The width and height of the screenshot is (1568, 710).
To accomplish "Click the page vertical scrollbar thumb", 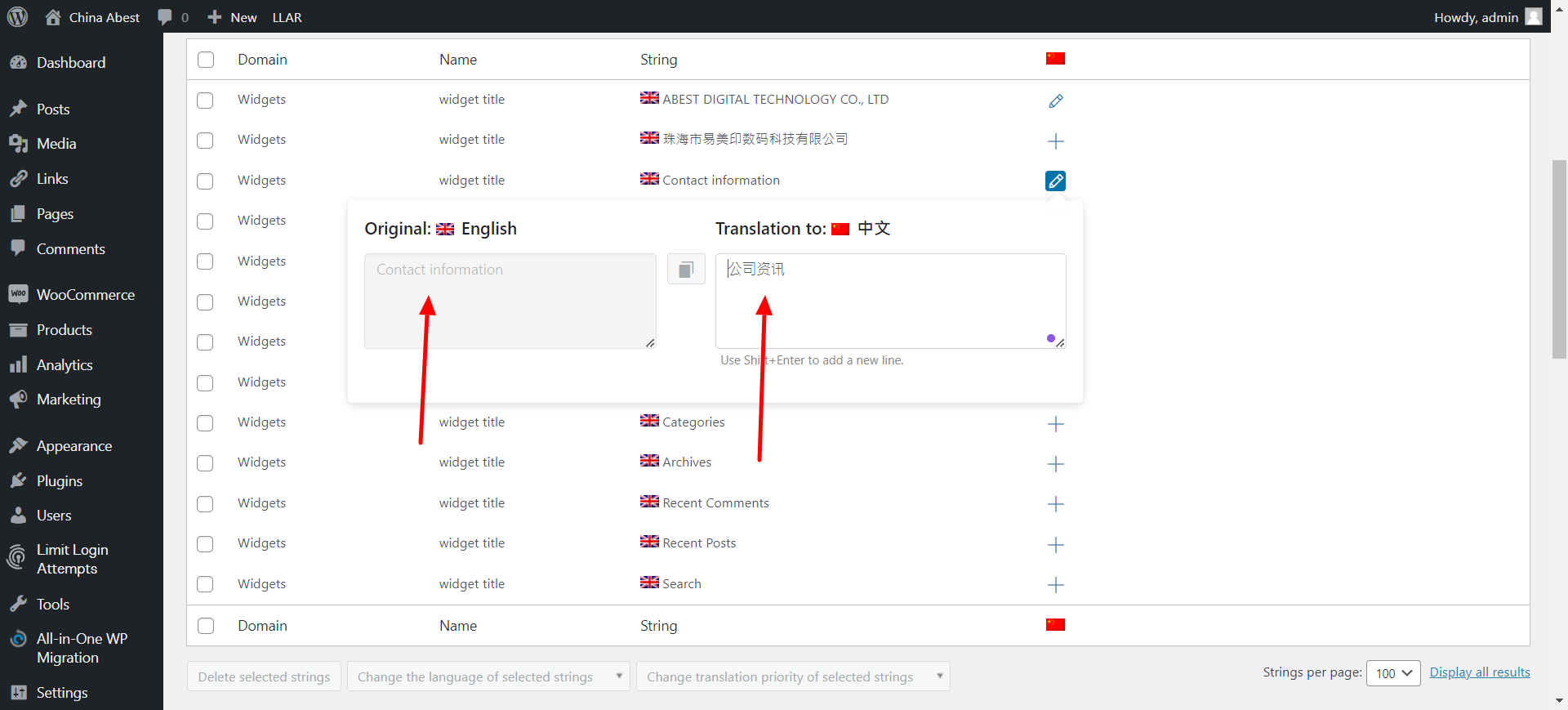I will tap(1560, 259).
